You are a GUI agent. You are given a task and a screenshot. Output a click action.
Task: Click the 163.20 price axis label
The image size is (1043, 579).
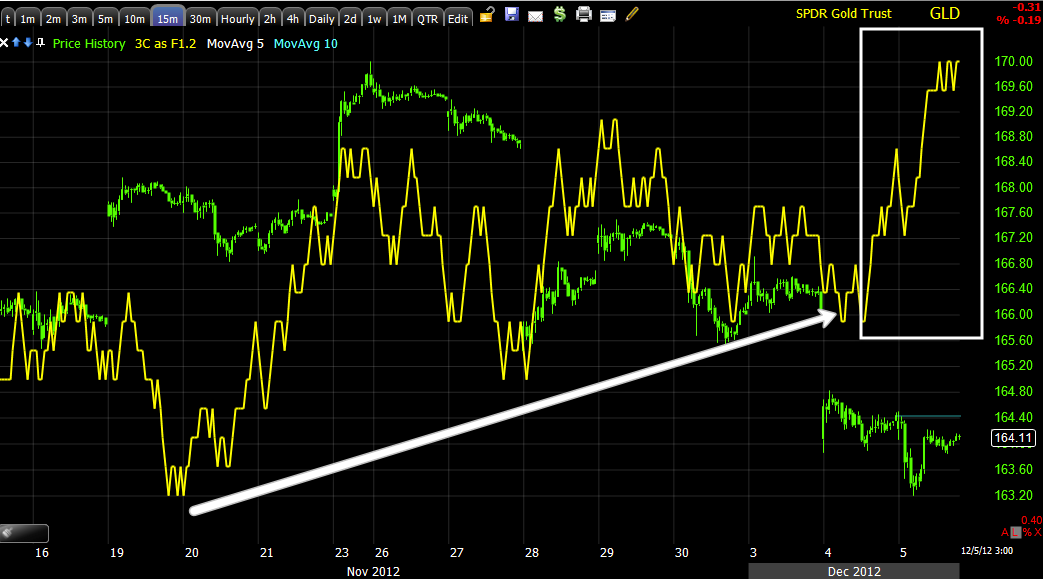[1013, 495]
